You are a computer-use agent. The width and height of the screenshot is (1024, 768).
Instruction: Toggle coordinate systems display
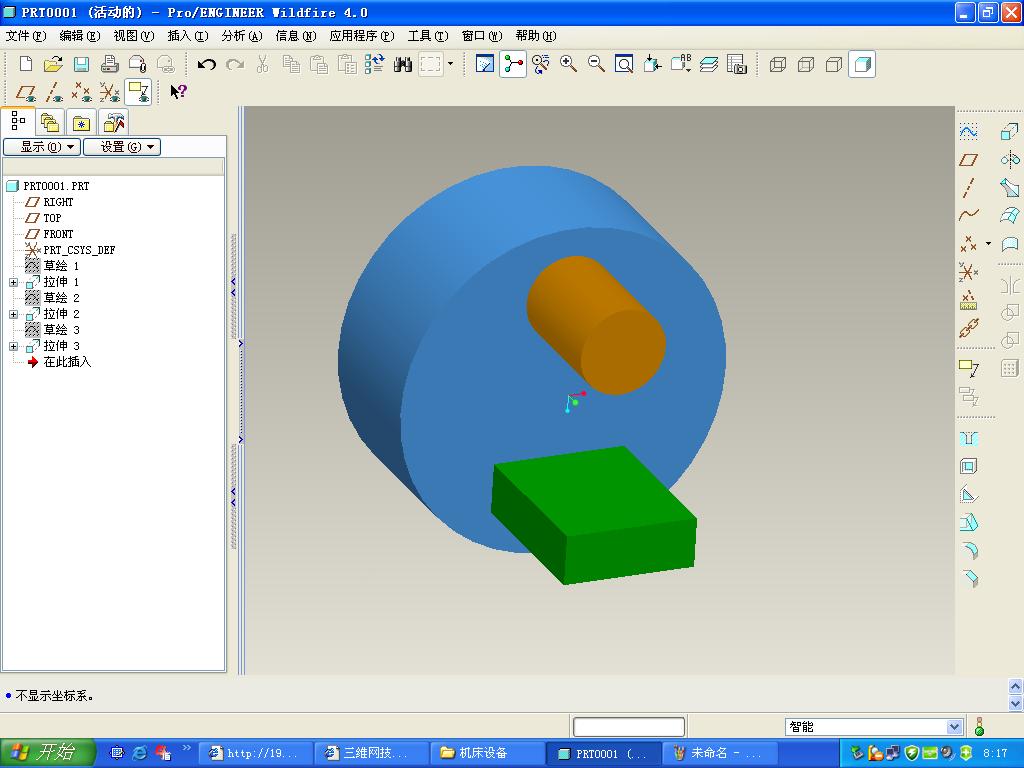110,92
